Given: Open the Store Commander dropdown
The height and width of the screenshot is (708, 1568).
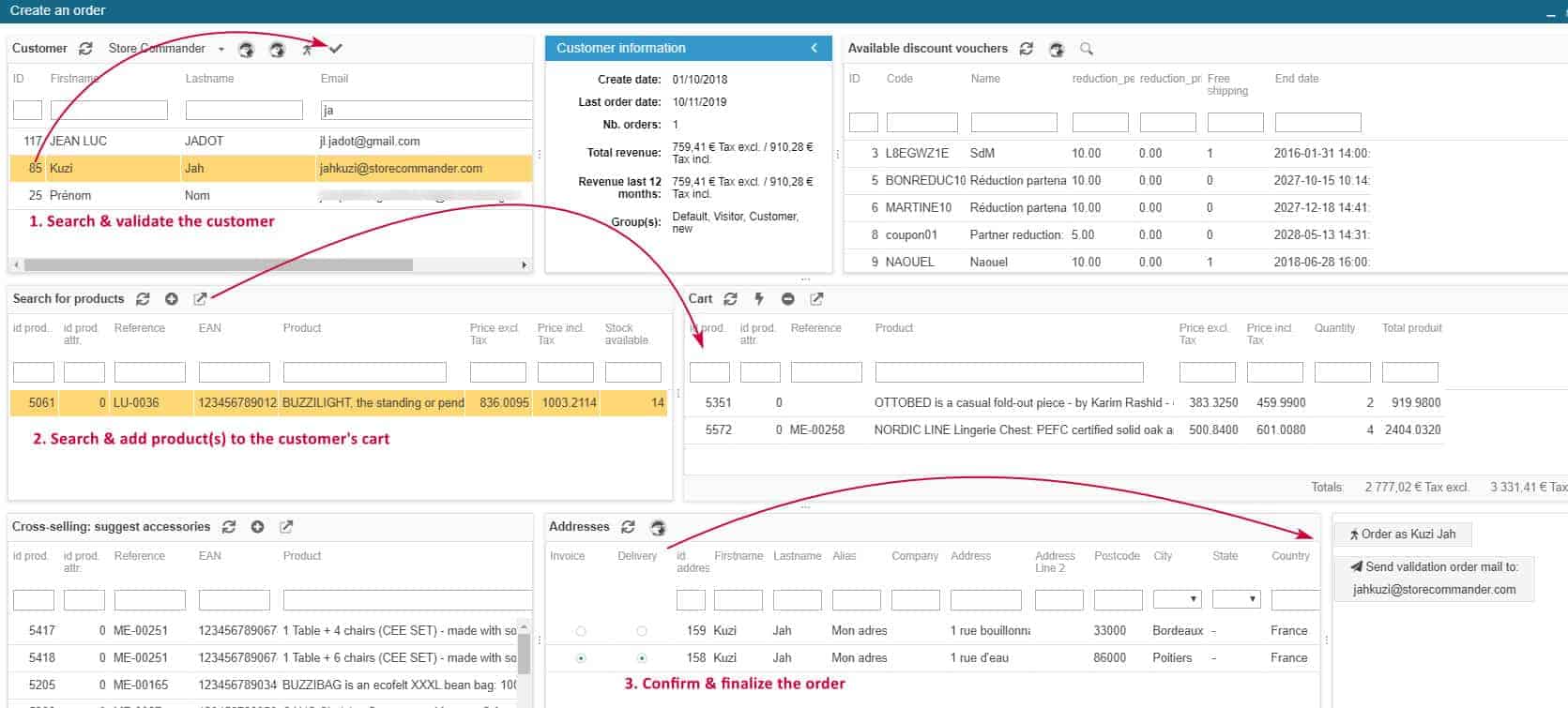Looking at the screenshot, I should point(221,49).
